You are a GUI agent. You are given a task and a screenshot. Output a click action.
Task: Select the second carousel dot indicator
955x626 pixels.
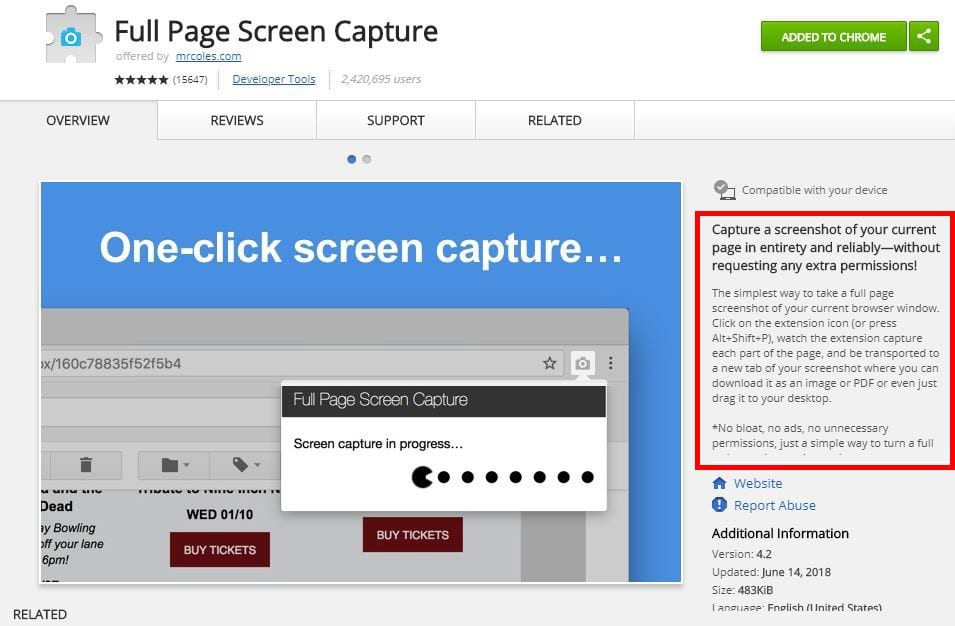367,159
